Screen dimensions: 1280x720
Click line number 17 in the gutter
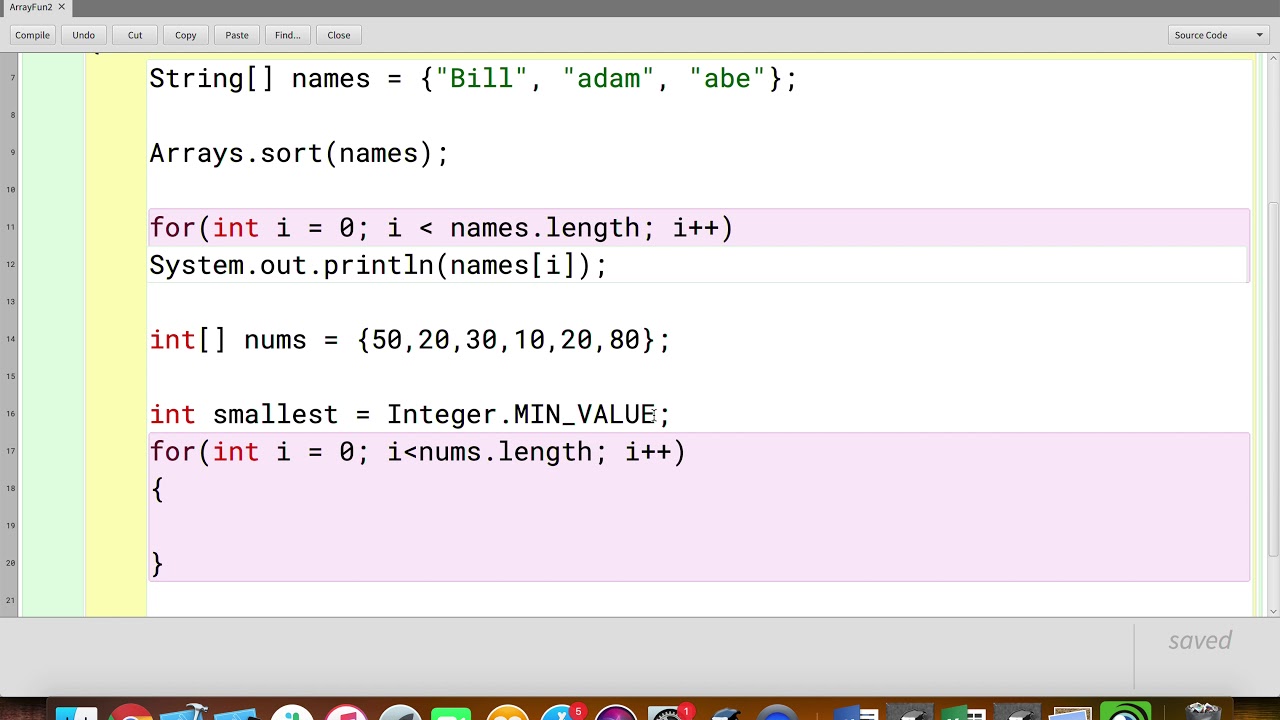[12, 451]
